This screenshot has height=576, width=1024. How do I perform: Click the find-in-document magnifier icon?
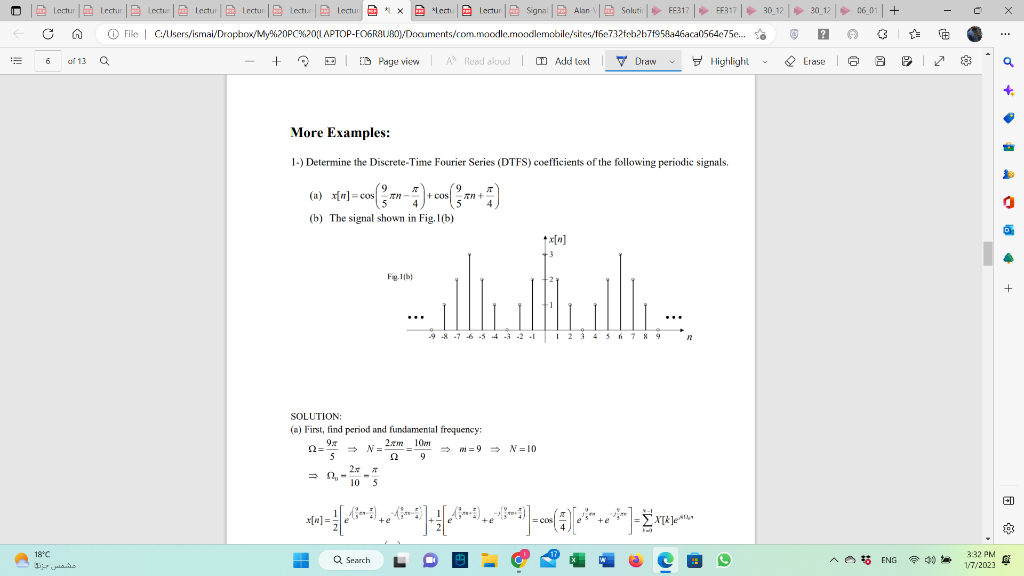[x=104, y=61]
